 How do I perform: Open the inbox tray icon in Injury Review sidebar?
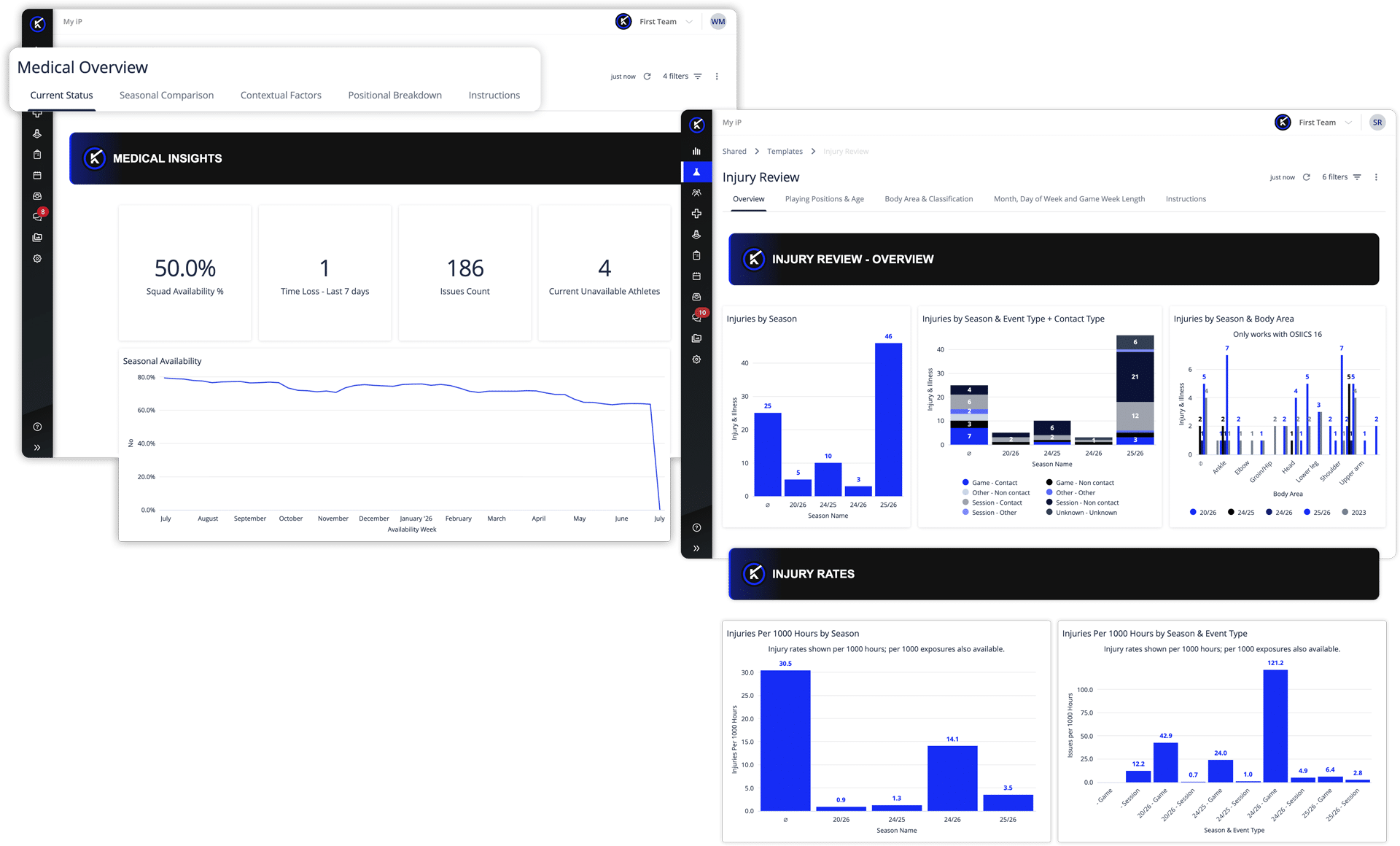pyautogui.click(x=696, y=297)
